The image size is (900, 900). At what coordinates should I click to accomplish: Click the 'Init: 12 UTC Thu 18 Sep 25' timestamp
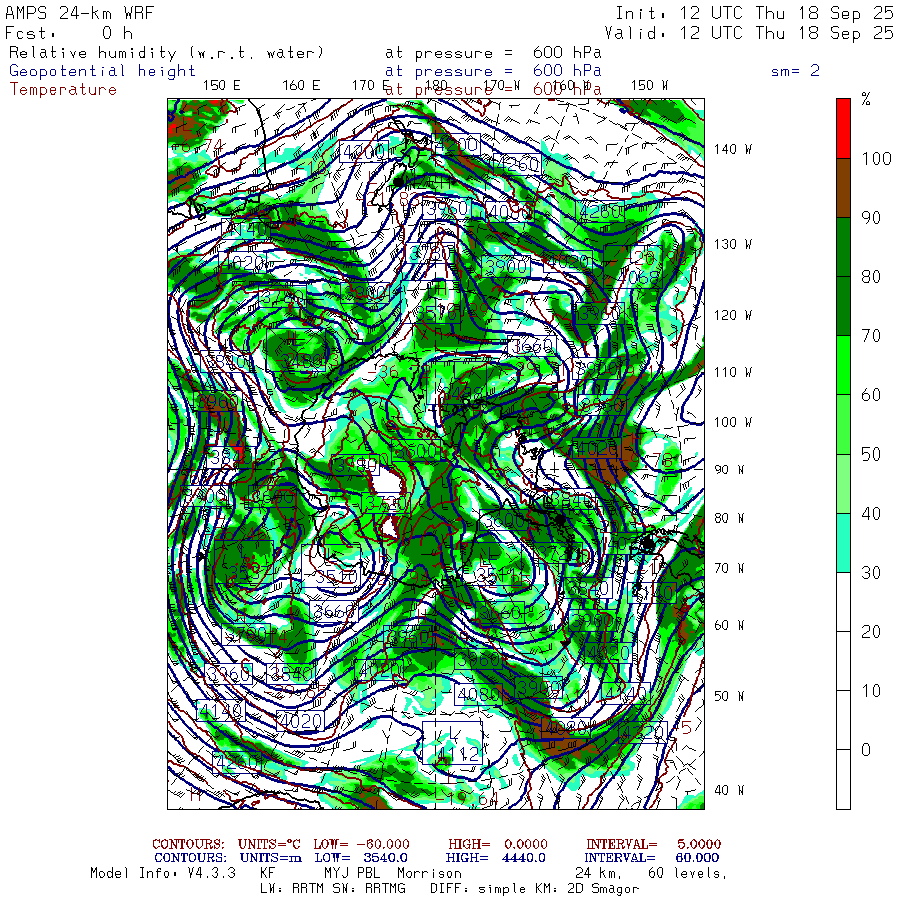754,13
